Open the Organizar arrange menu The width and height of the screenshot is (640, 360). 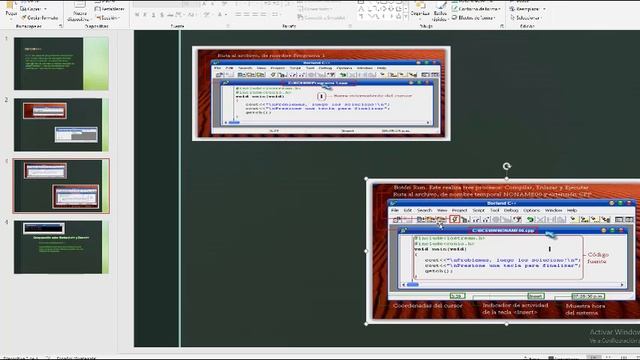tap(420, 10)
